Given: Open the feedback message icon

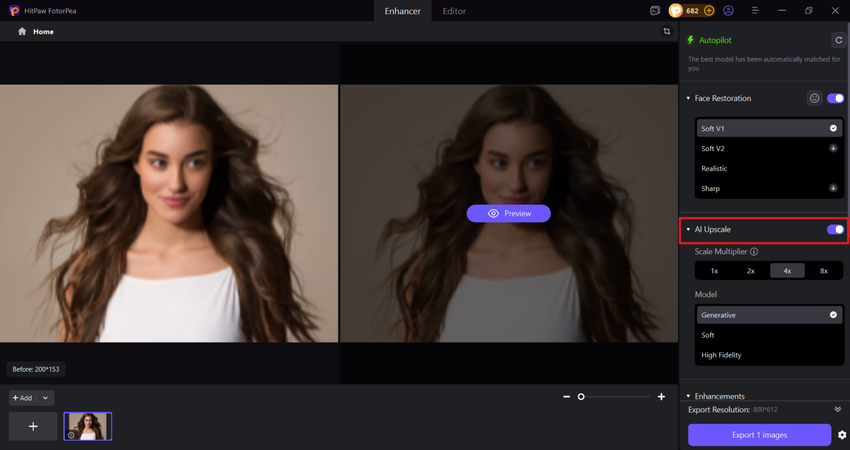Looking at the screenshot, I should point(655,10).
